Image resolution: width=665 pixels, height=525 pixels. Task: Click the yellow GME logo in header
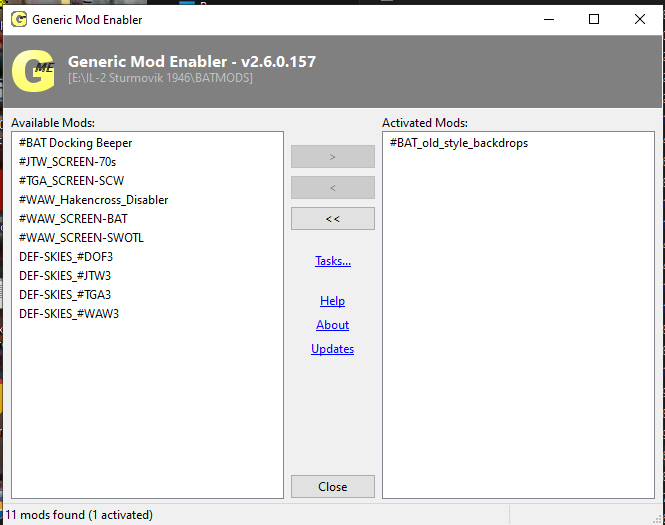(x=34, y=71)
